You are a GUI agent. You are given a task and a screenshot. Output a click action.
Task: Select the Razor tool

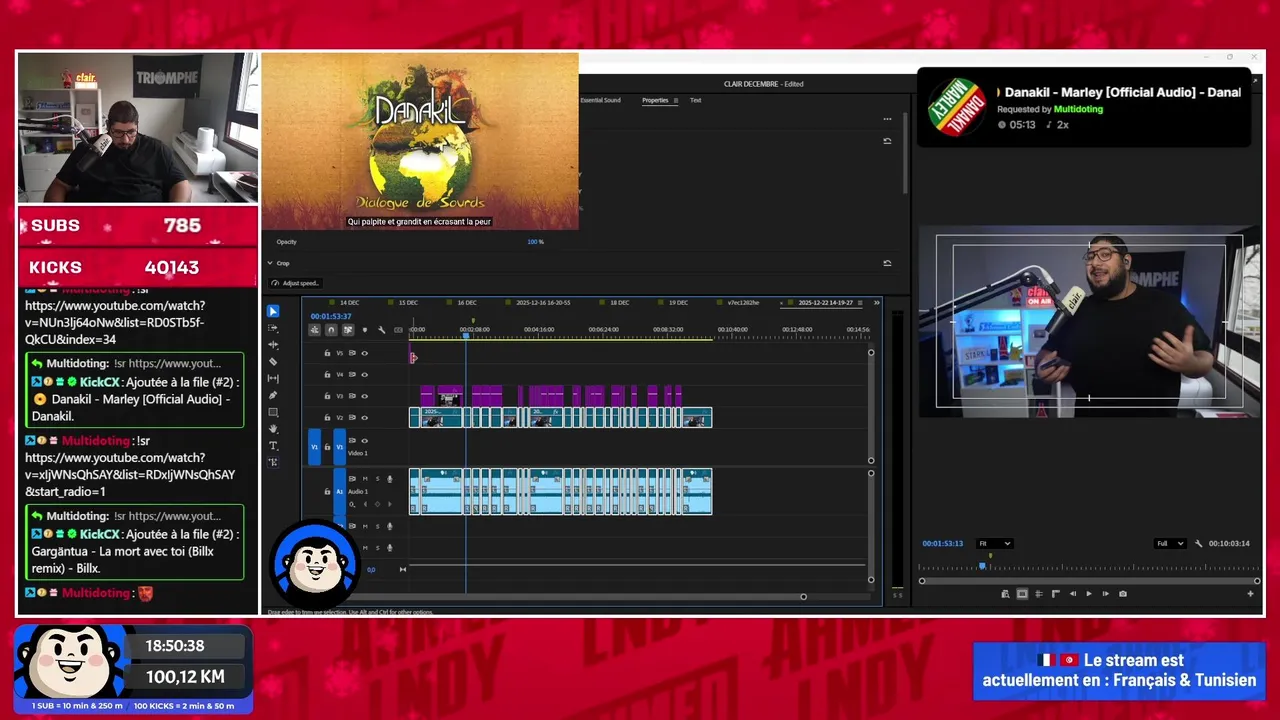[x=273, y=362]
